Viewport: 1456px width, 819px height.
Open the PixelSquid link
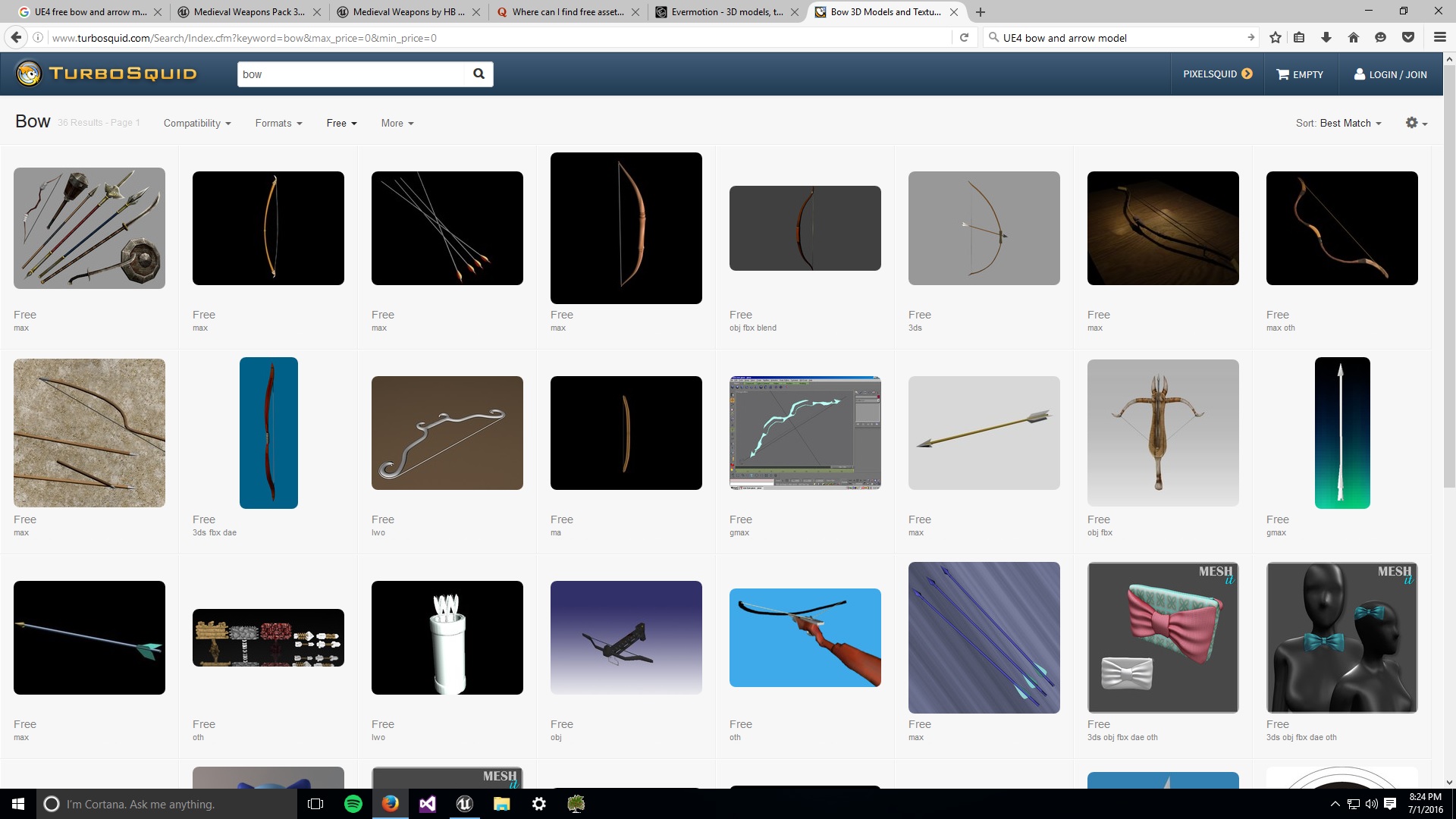point(1217,74)
